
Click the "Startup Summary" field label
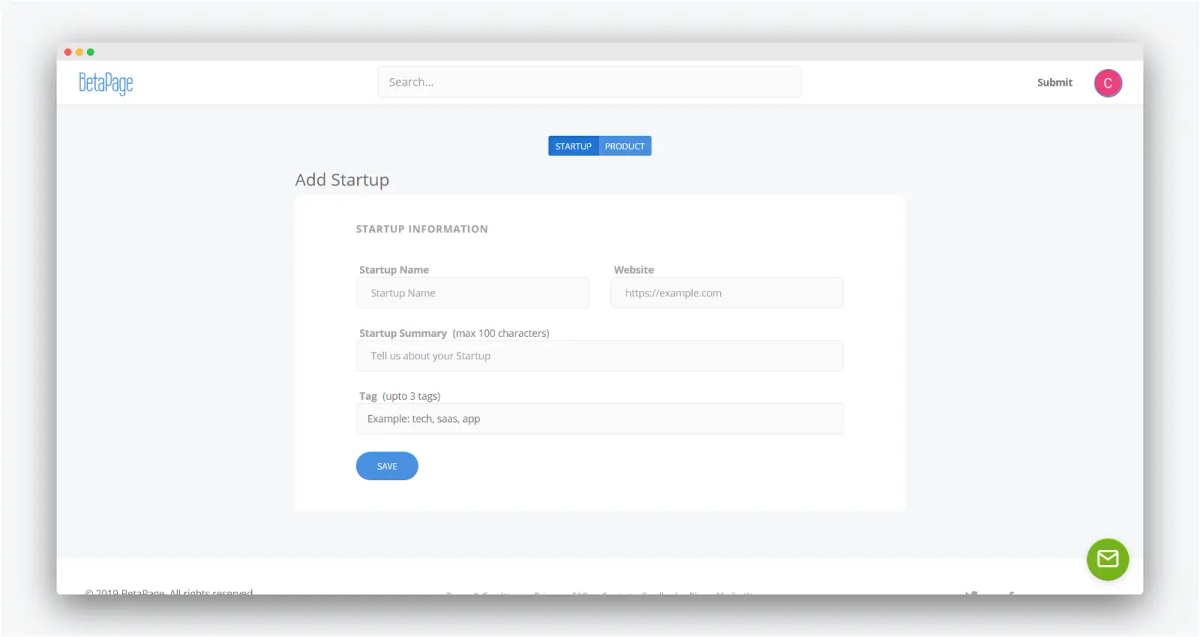click(403, 333)
